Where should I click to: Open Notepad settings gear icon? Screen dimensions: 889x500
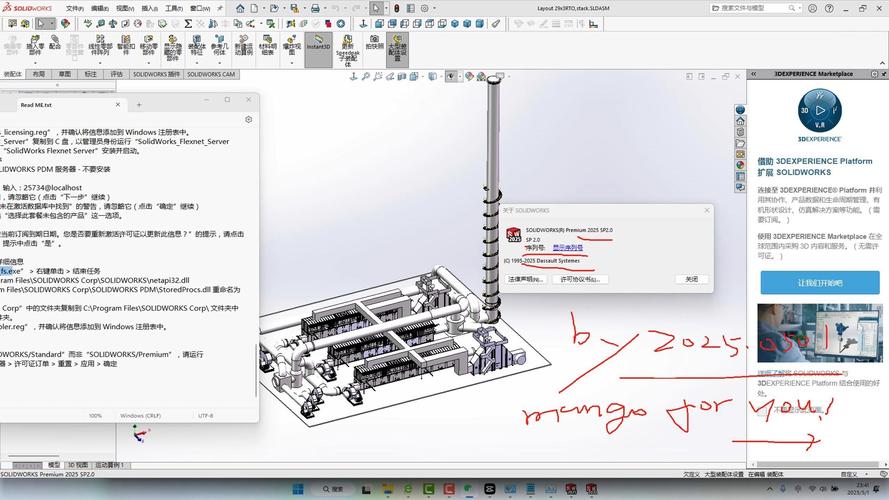(248, 120)
